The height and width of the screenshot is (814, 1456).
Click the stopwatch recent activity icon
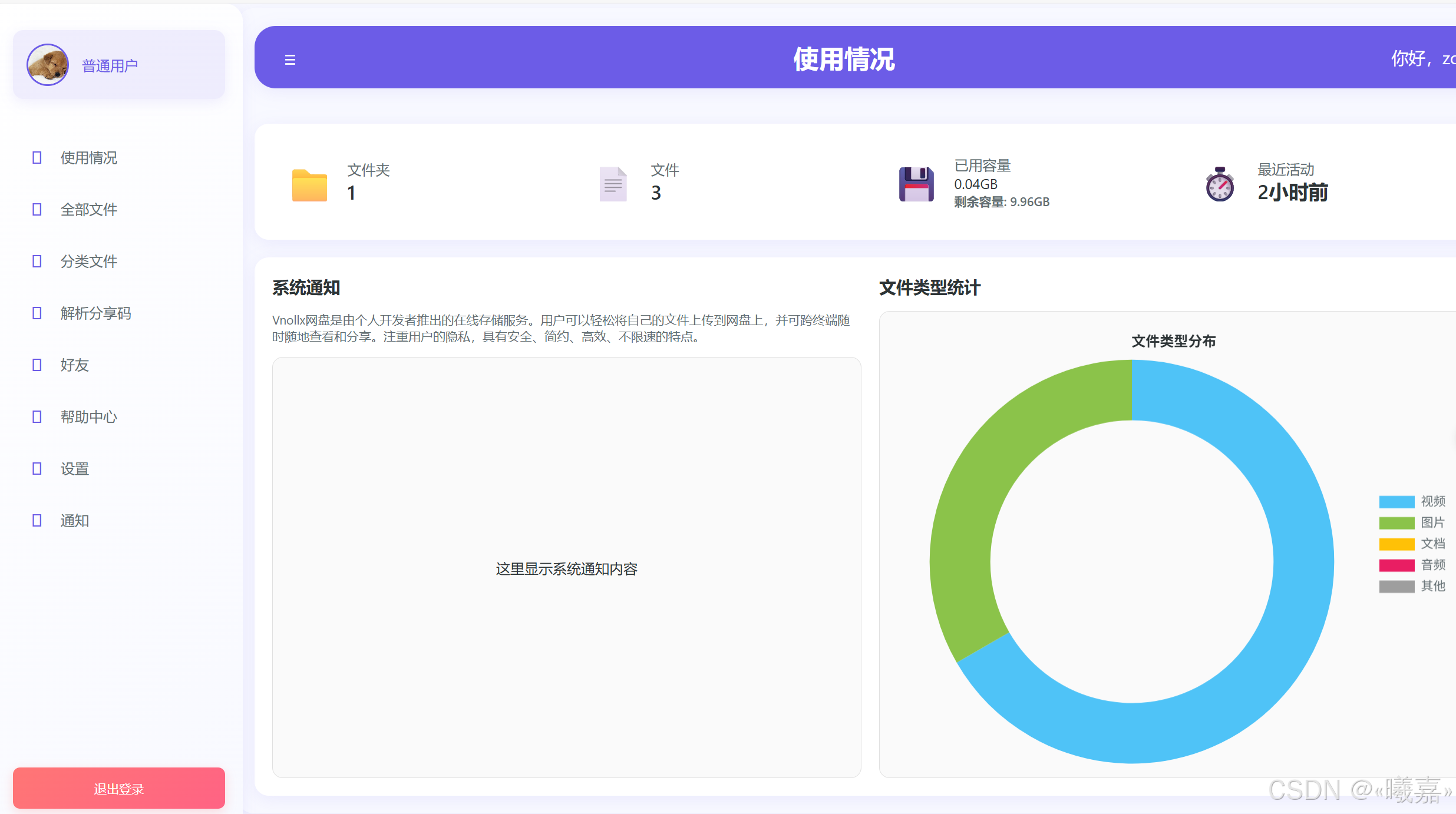pyautogui.click(x=1220, y=184)
